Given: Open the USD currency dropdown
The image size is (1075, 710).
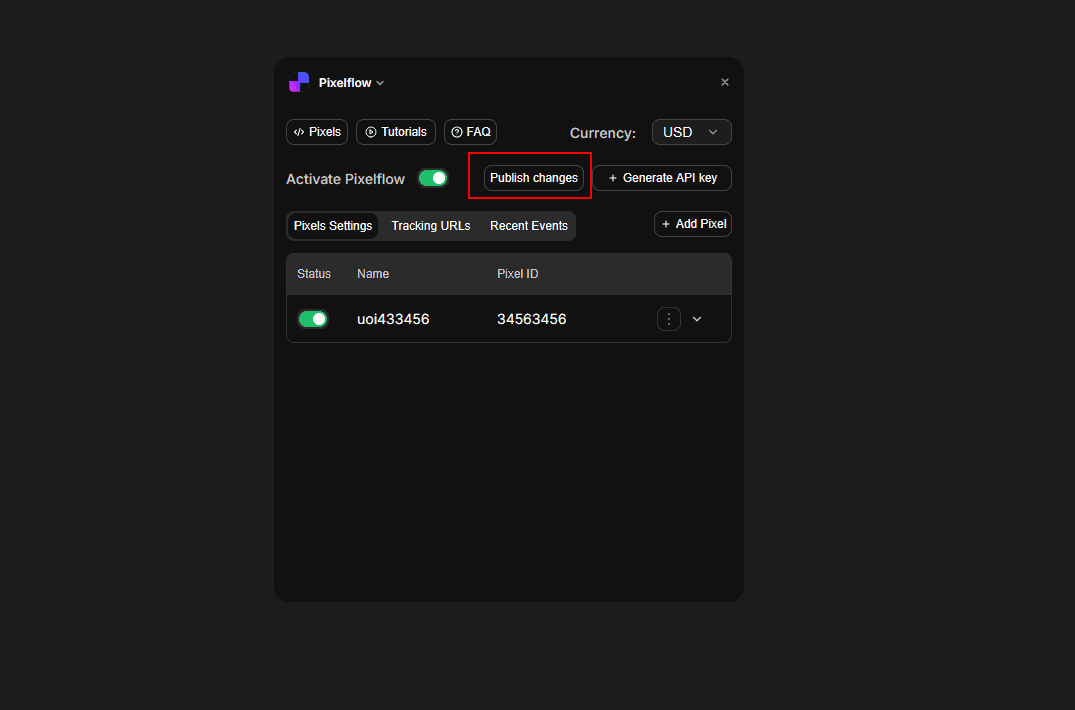Looking at the screenshot, I should 691,132.
